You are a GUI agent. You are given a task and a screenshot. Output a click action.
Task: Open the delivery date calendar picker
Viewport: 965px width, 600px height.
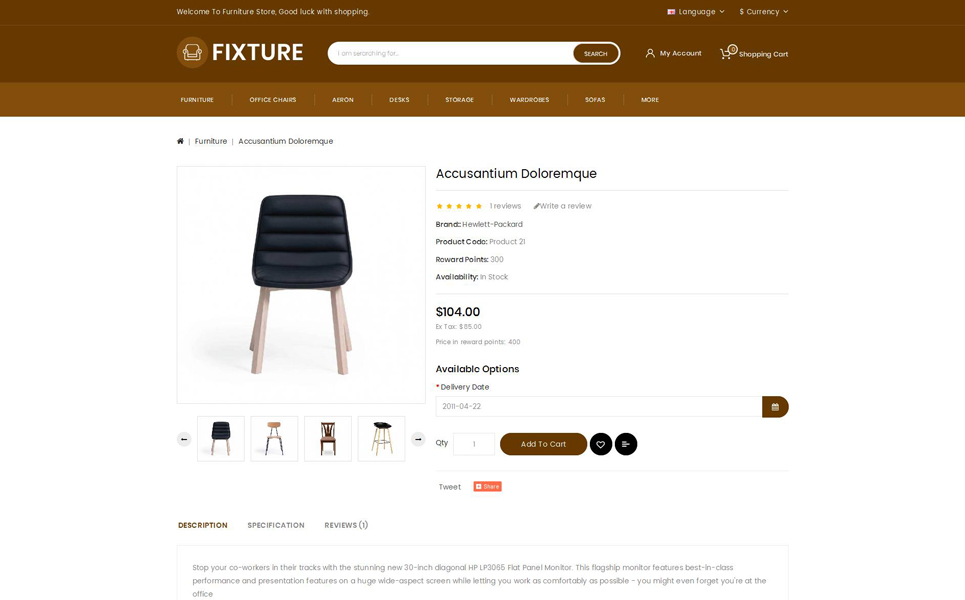point(775,407)
